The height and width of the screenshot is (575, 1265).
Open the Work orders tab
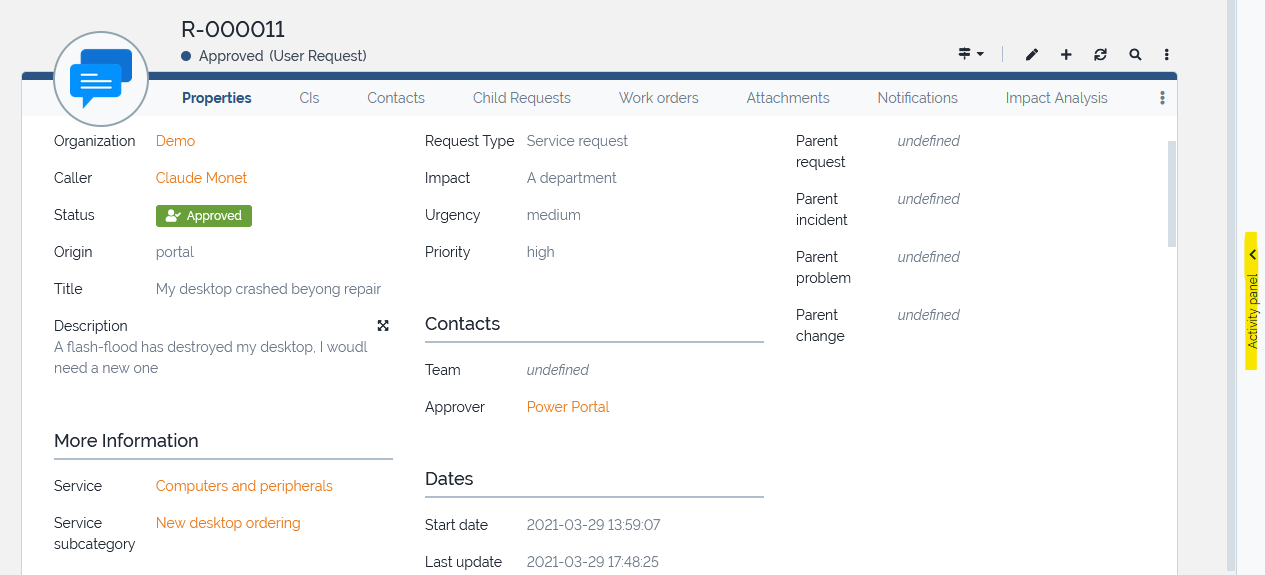tap(658, 98)
